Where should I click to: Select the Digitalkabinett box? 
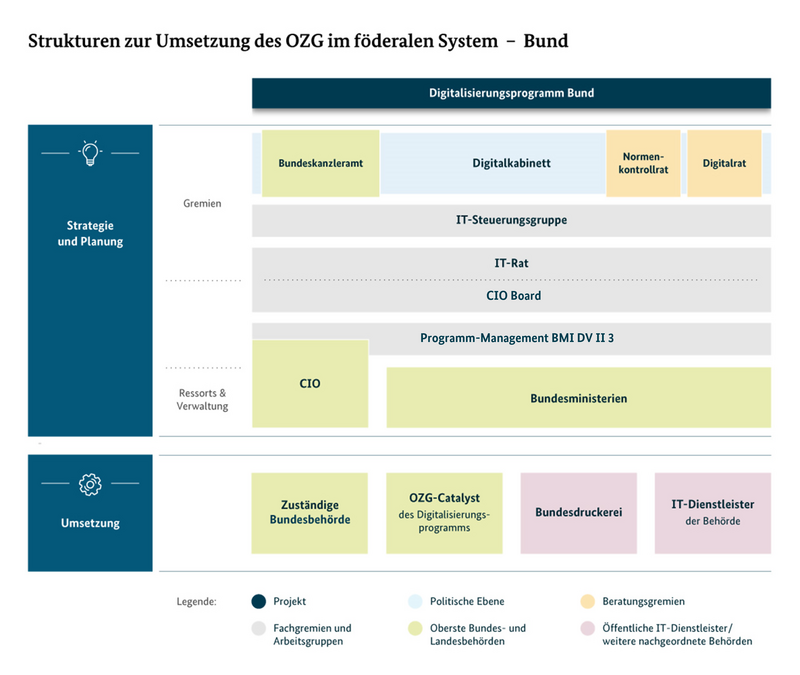click(512, 161)
